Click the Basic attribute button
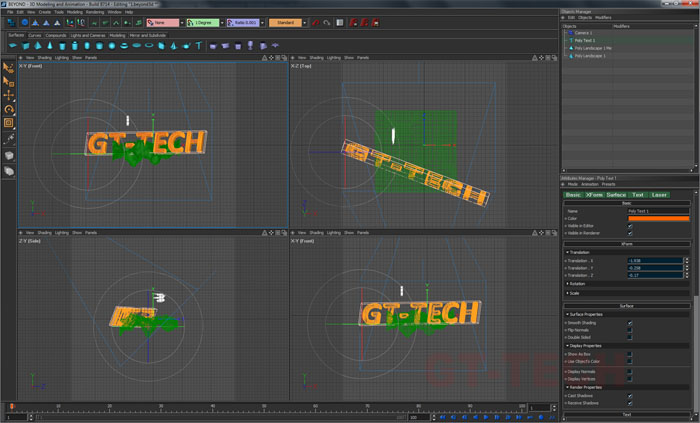 click(x=573, y=195)
